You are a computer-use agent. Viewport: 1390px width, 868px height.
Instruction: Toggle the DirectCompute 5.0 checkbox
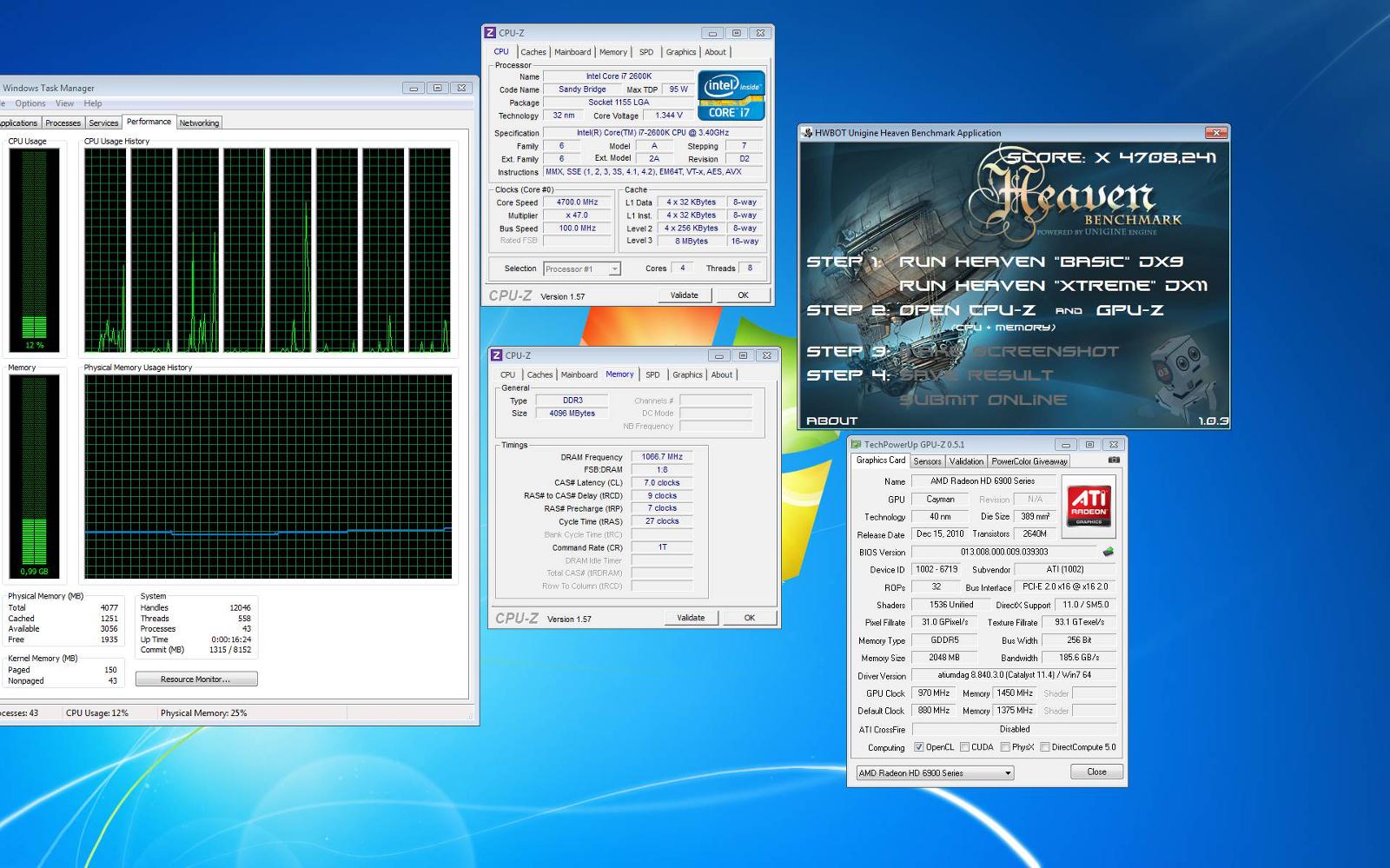point(1045,747)
